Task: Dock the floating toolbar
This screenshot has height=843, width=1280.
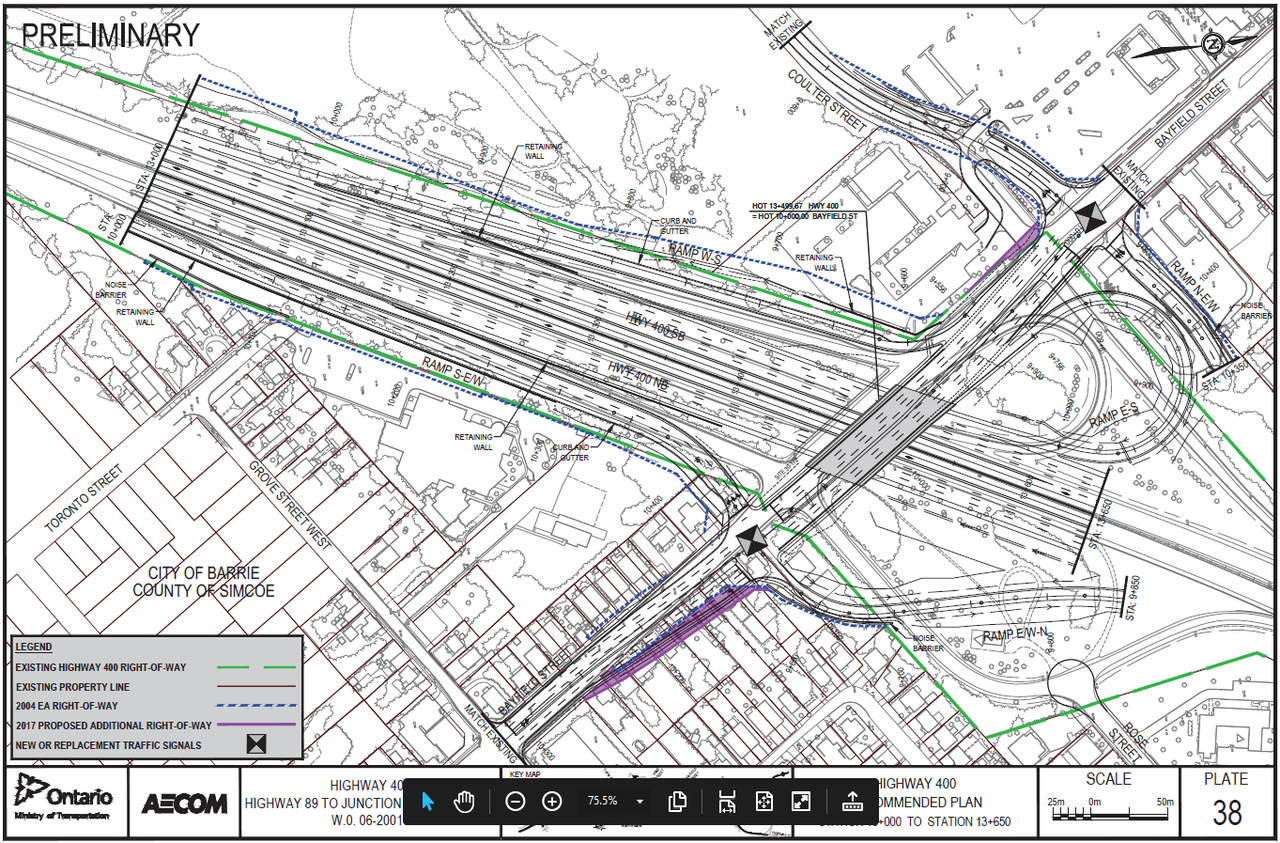Action: click(852, 801)
